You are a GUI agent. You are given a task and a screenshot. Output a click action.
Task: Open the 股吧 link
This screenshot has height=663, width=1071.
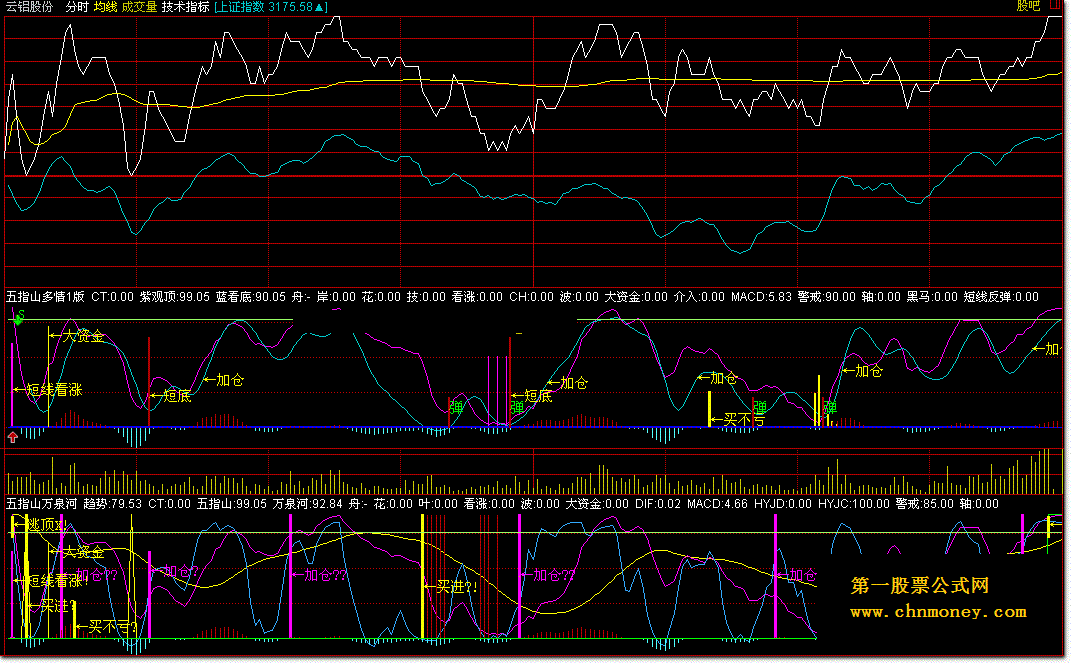click(x=1028, y=6)
